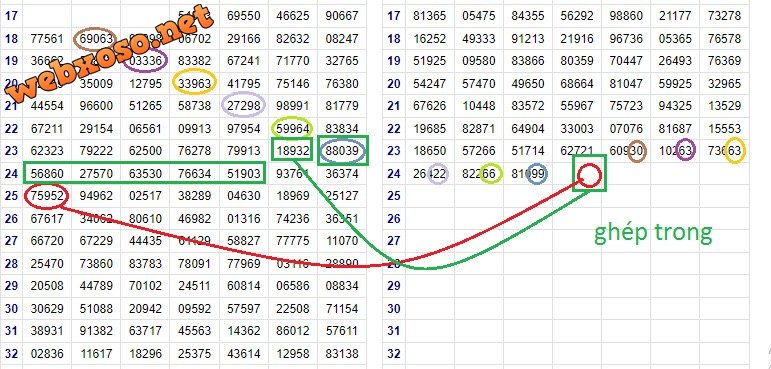771x369 pixels.
Task: Select cell 38931 in row 31
Action: (47, 331)
